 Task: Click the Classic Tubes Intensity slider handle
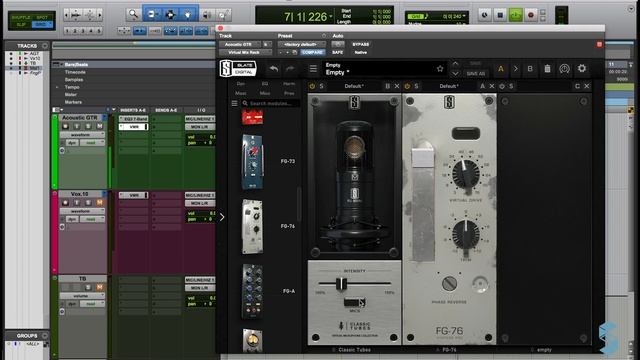341,283
